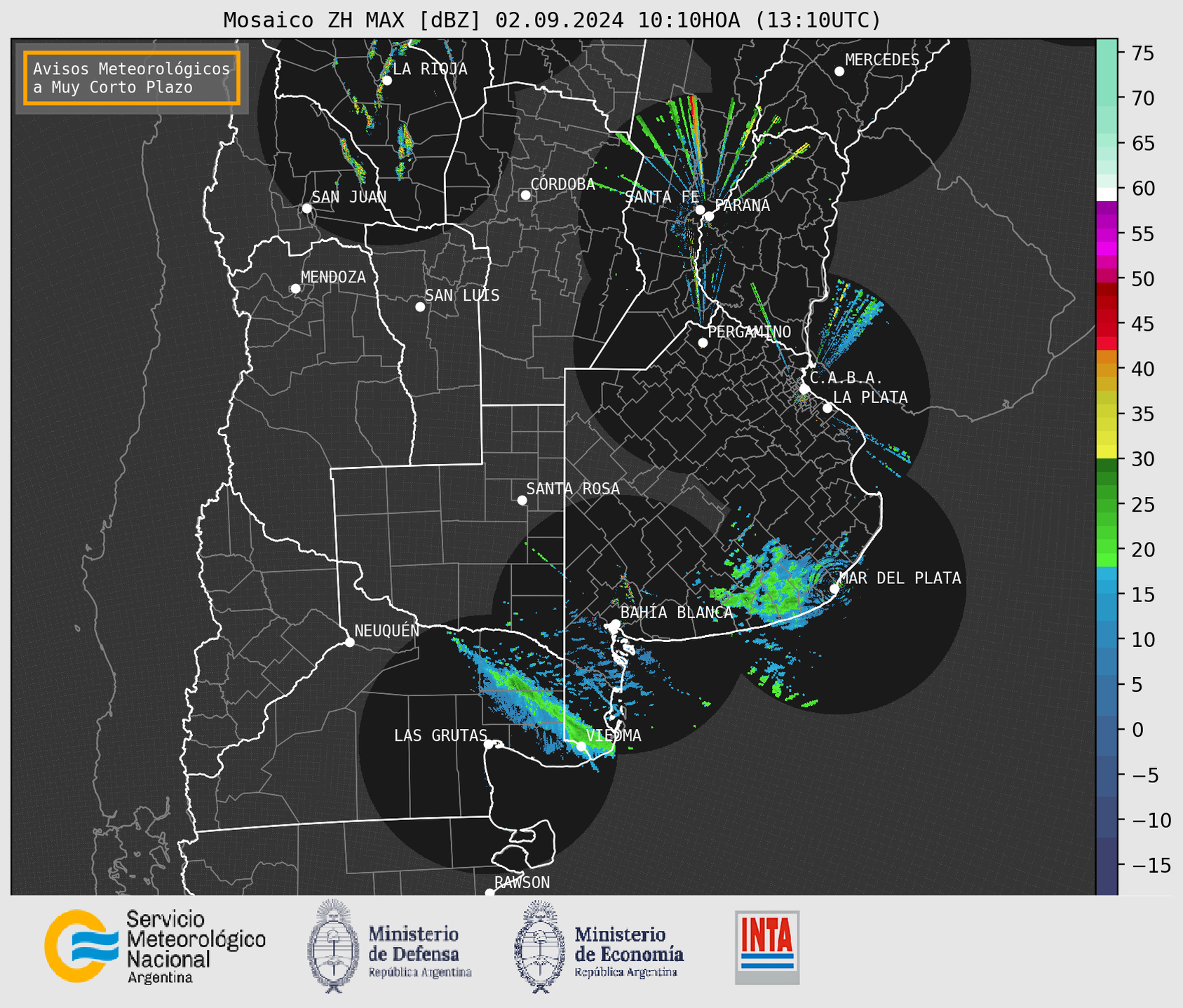
Task: Click the MERCEDES city label
Action: tap(882, 60)
